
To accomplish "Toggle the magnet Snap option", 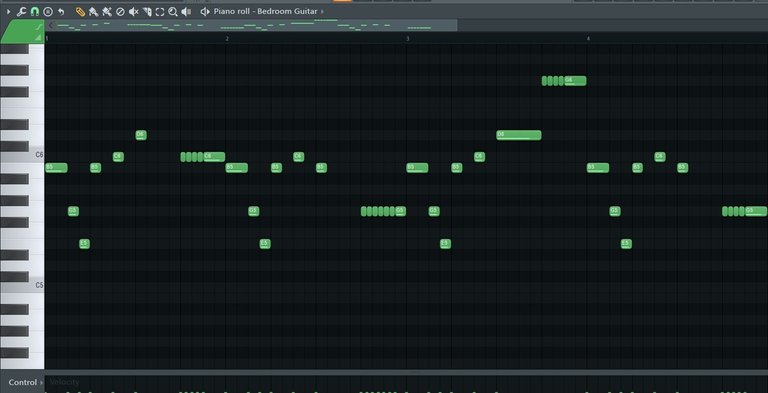I will (34, 11).
